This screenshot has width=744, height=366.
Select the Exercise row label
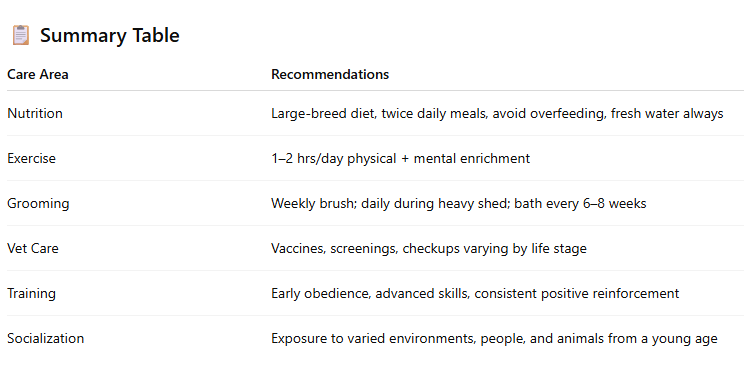tap(31, 158)
